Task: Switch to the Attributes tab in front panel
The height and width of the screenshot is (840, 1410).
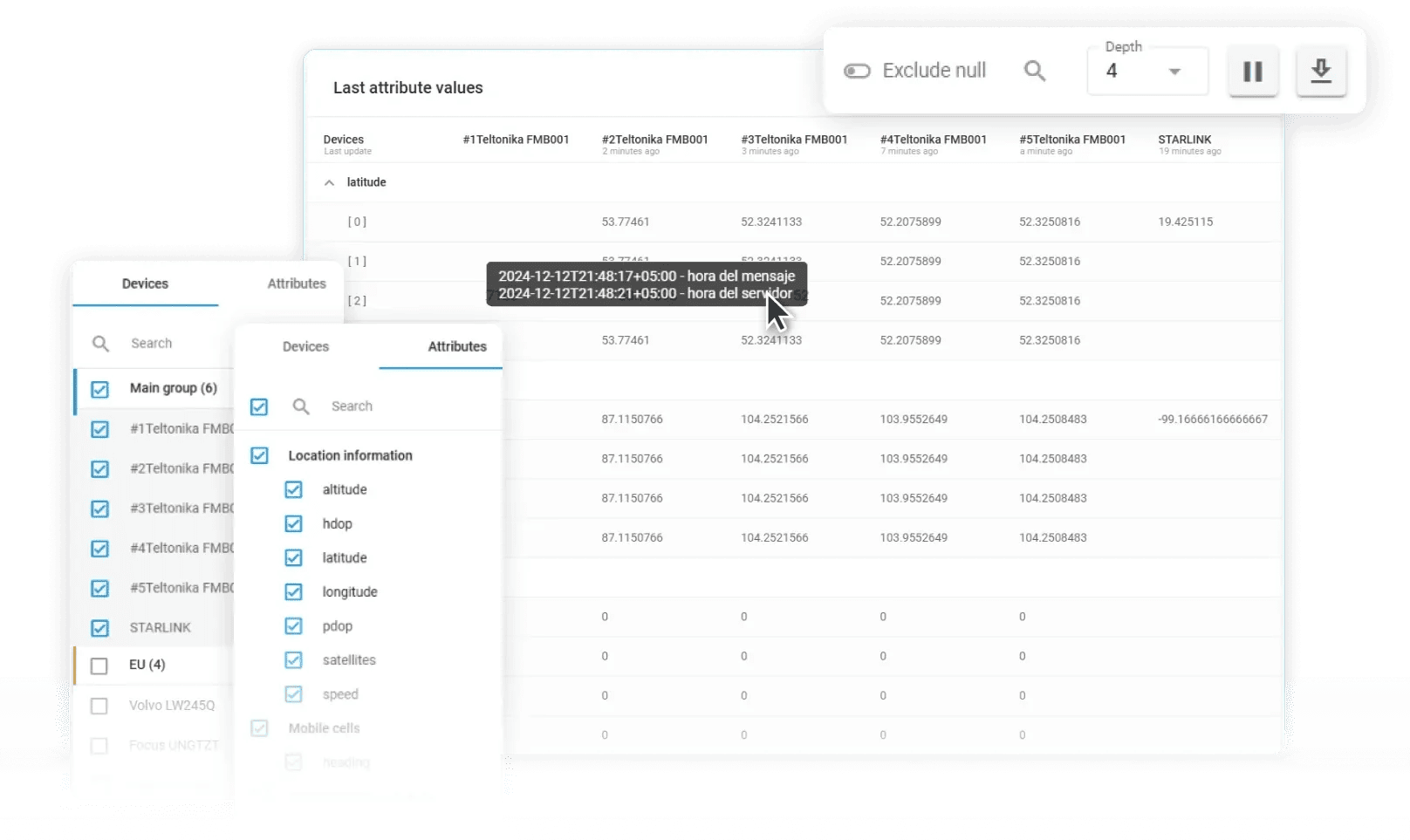Action: coord(456,346)
